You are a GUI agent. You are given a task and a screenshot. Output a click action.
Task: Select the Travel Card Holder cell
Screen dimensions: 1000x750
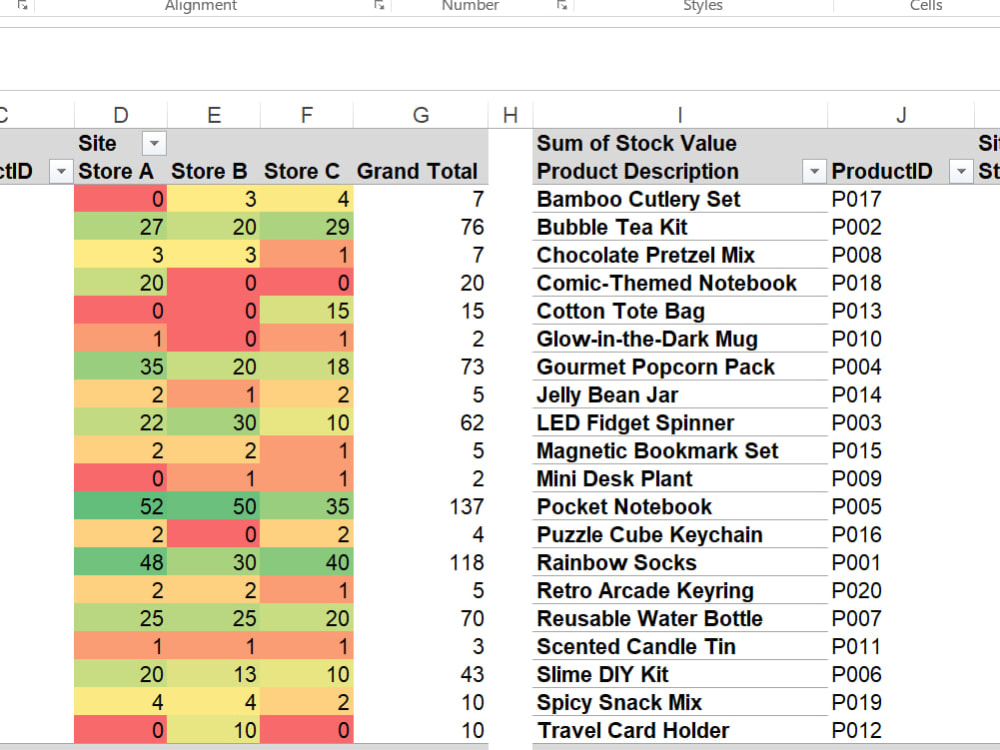pos(680,731)
